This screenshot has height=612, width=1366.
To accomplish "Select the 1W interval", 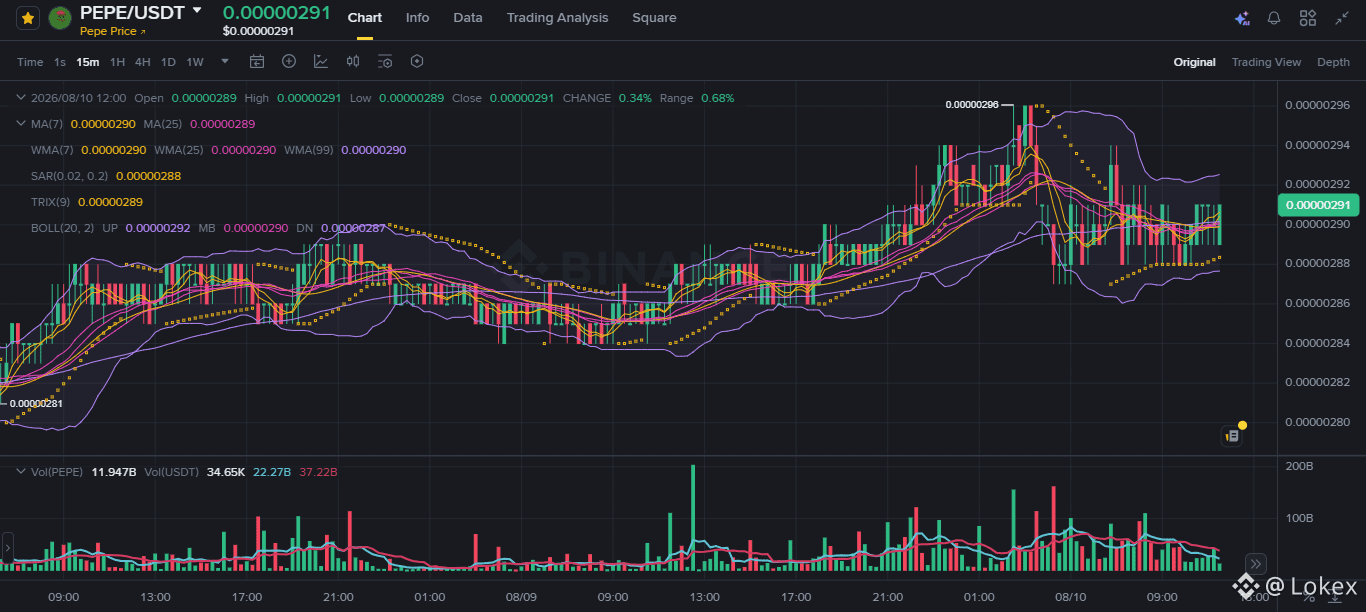I will pyautogui.click(x=195, y=62).
